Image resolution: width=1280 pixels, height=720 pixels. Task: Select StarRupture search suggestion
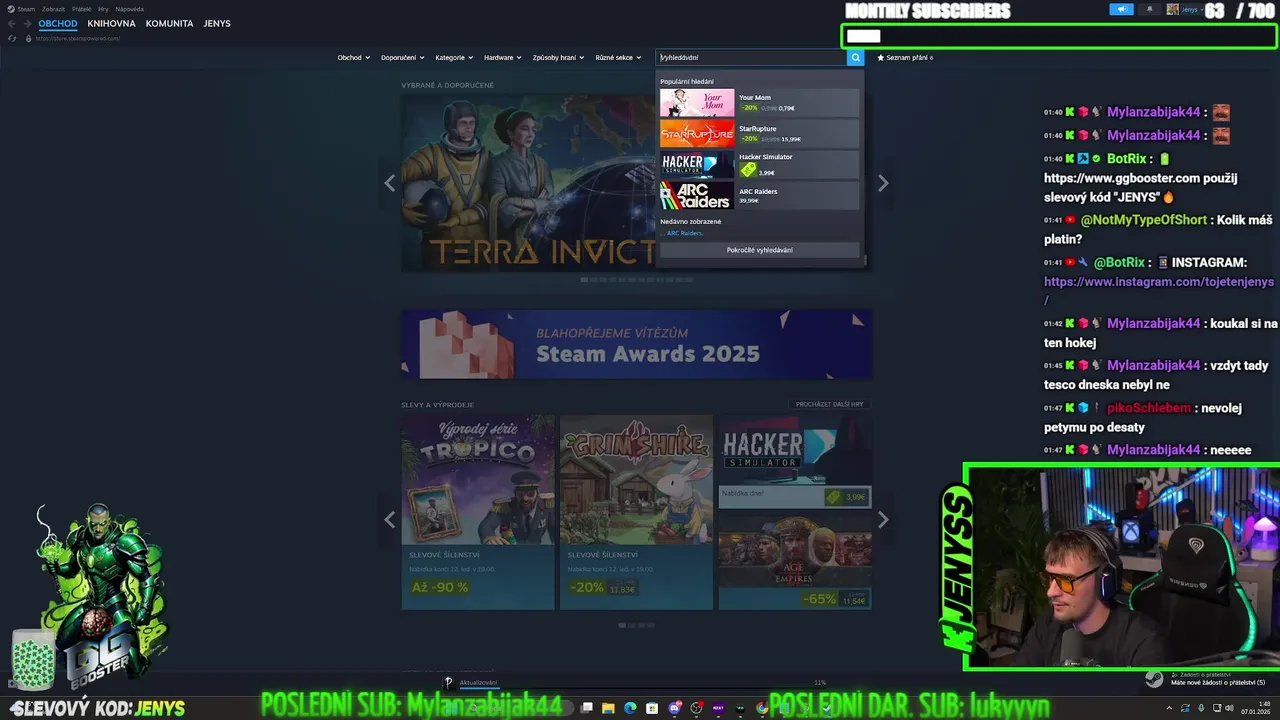[759, 134]
